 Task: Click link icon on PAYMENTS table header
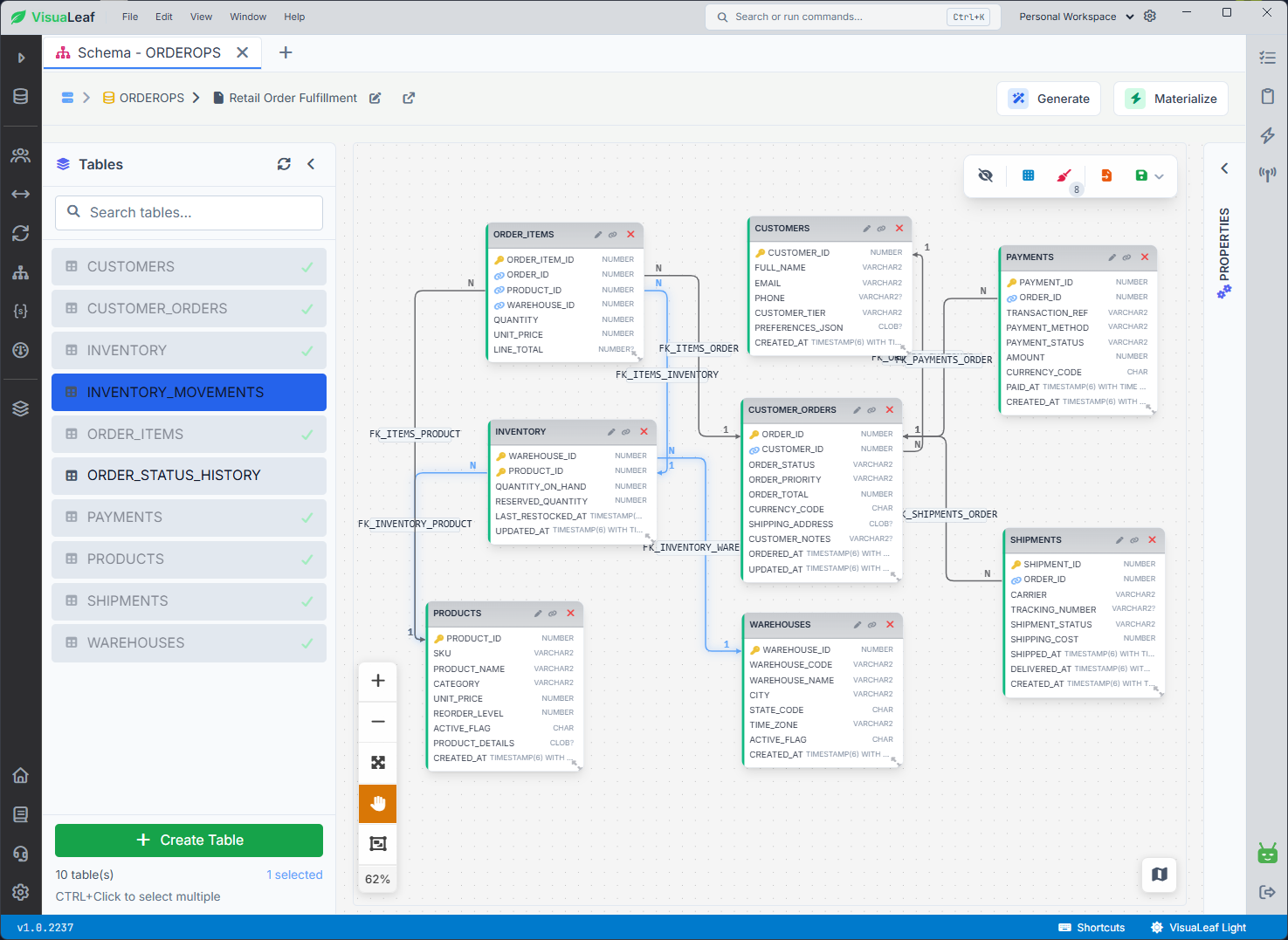(x=1126, y=257)
